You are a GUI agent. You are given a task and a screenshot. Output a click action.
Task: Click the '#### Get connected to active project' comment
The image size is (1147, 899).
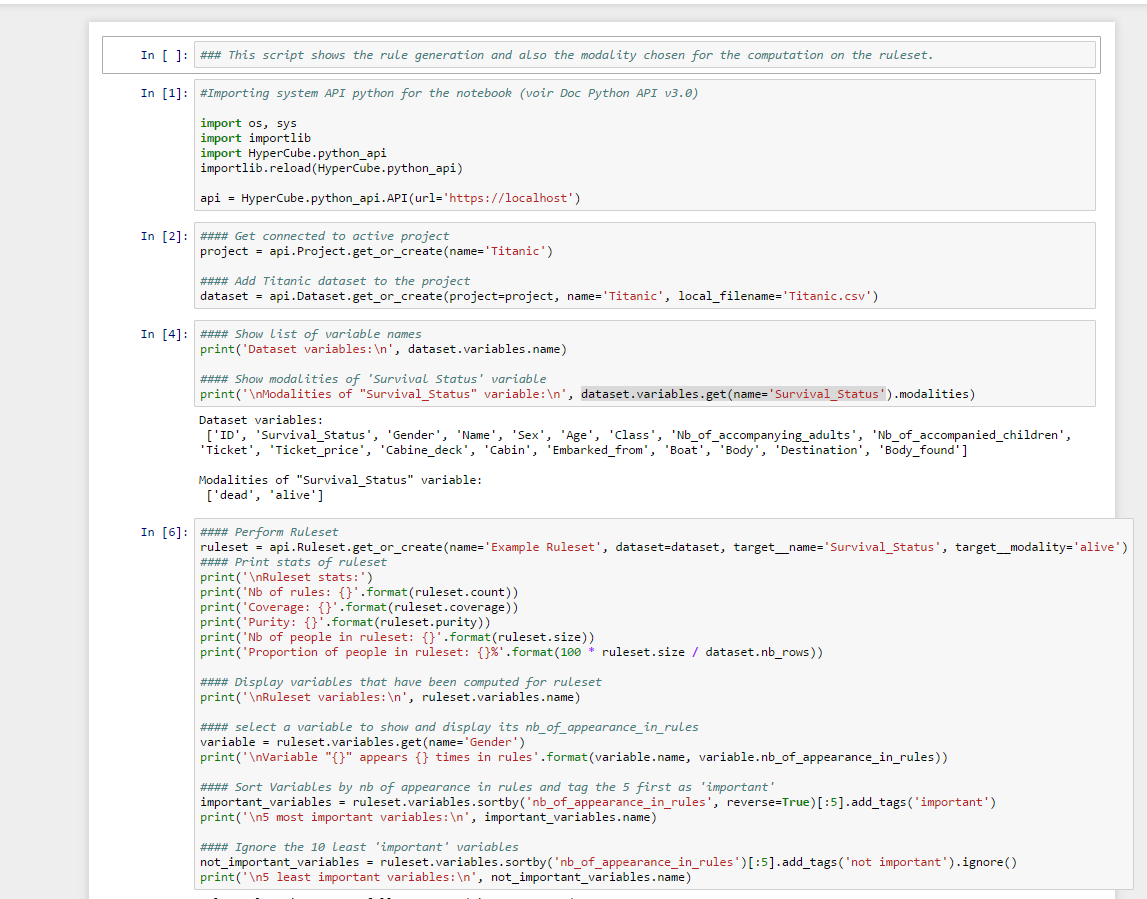coord(325,236)
